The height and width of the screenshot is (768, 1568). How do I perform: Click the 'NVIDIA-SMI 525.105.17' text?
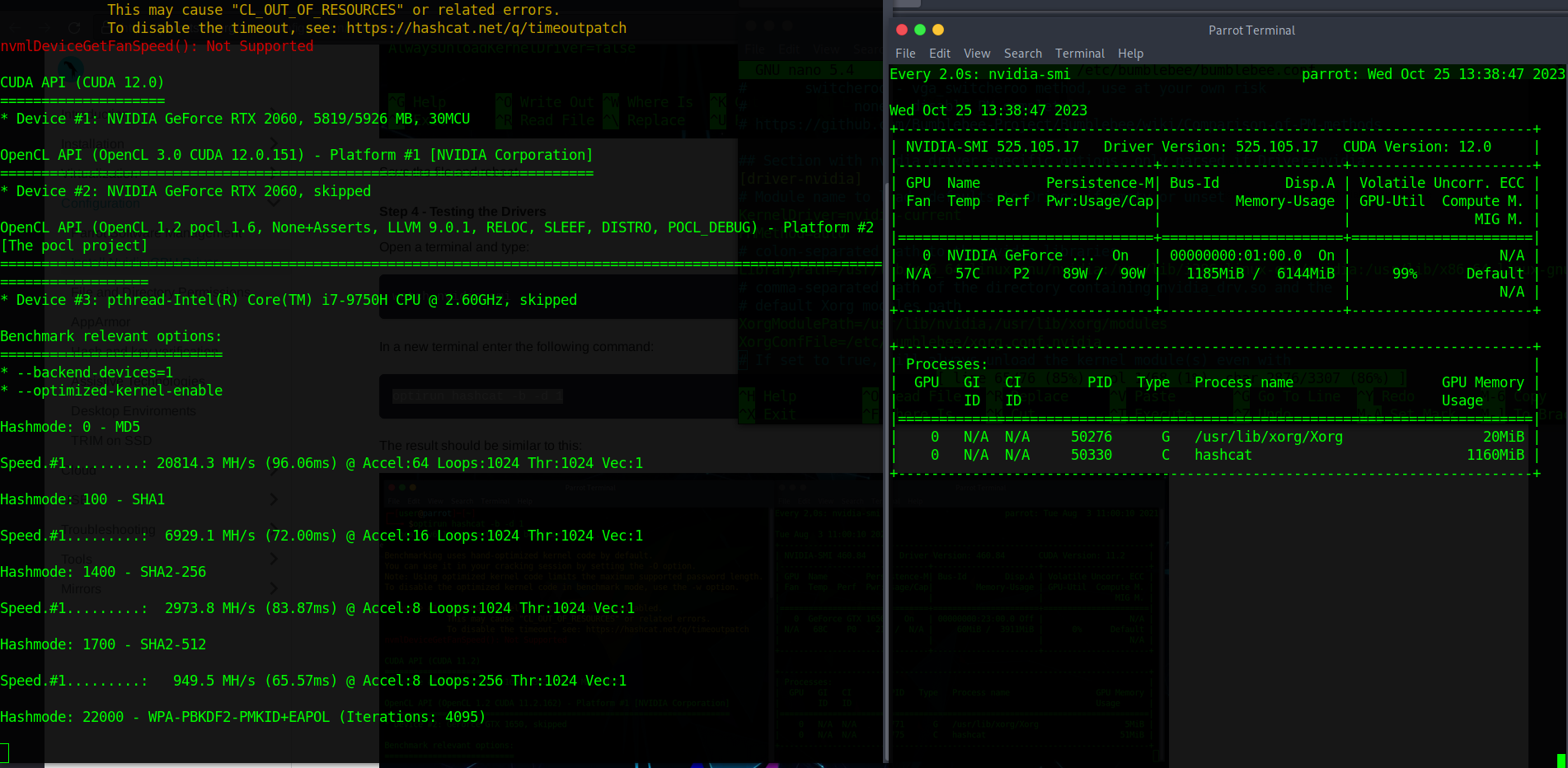(x=993, y=147)
